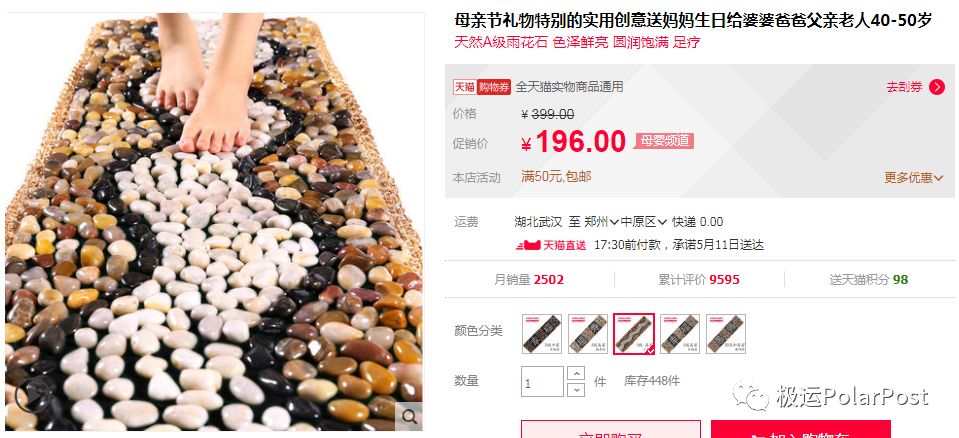The image size is (959, 438).
Task: Select the second color option thumbnail
Action: click(x=588, y=334)
